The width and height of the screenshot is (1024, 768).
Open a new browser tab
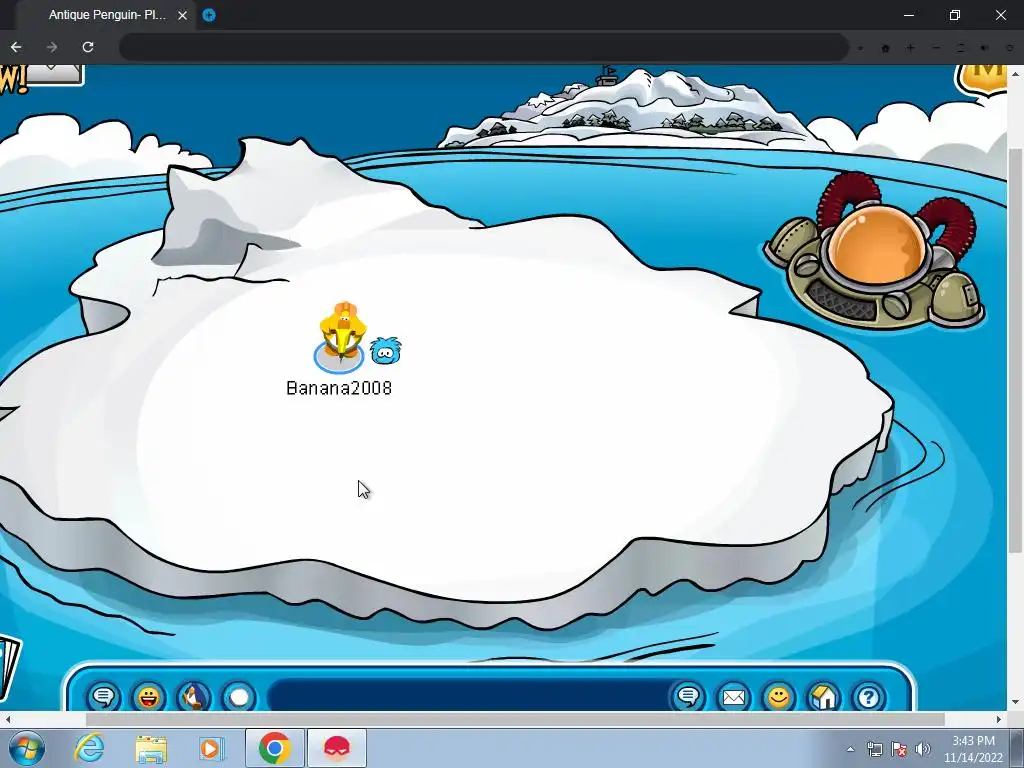tap(209, 15)
